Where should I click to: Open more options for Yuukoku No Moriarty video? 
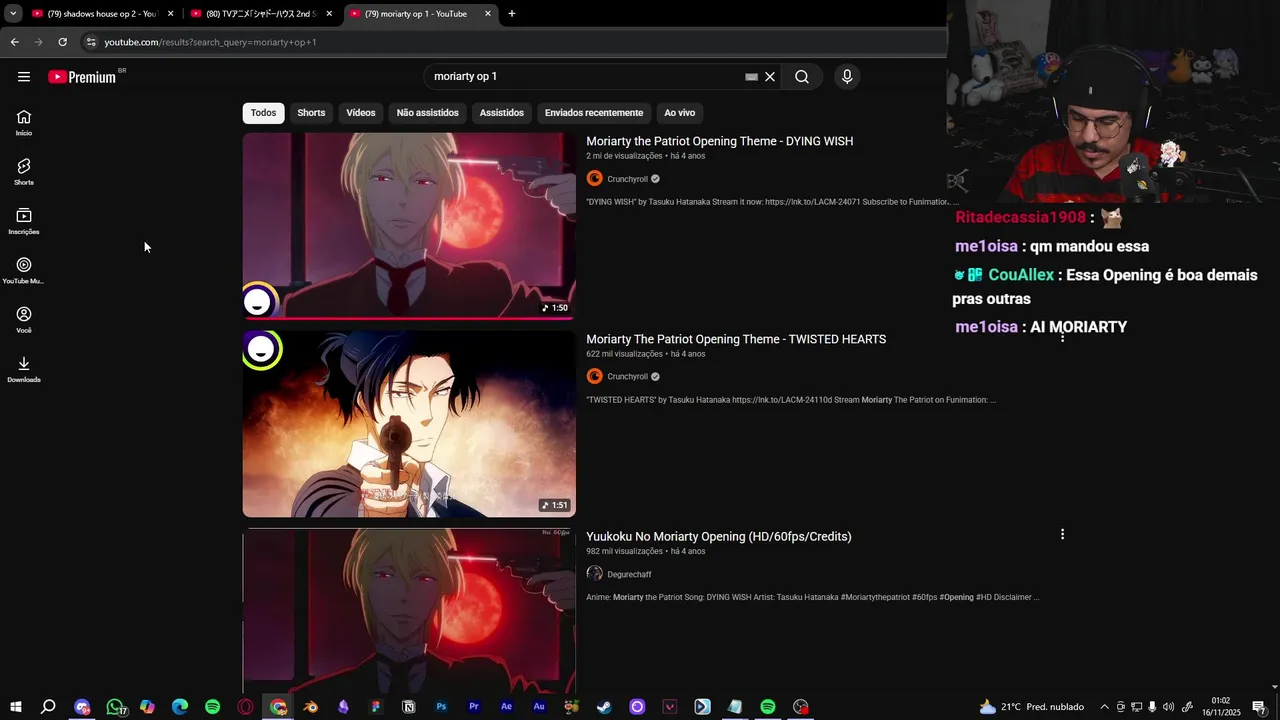click(1062, 534)
